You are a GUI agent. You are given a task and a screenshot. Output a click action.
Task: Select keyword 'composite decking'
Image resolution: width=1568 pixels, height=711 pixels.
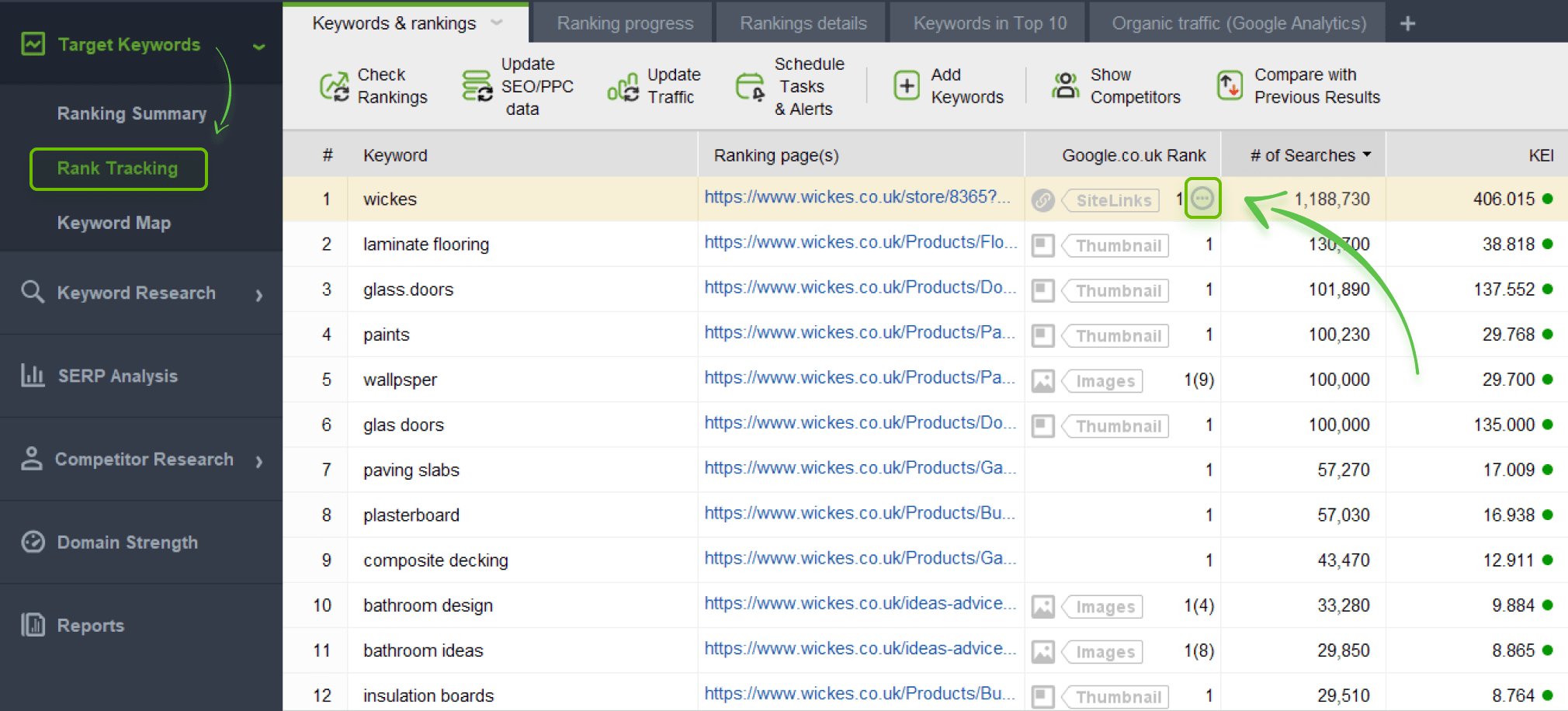[435, 560]
